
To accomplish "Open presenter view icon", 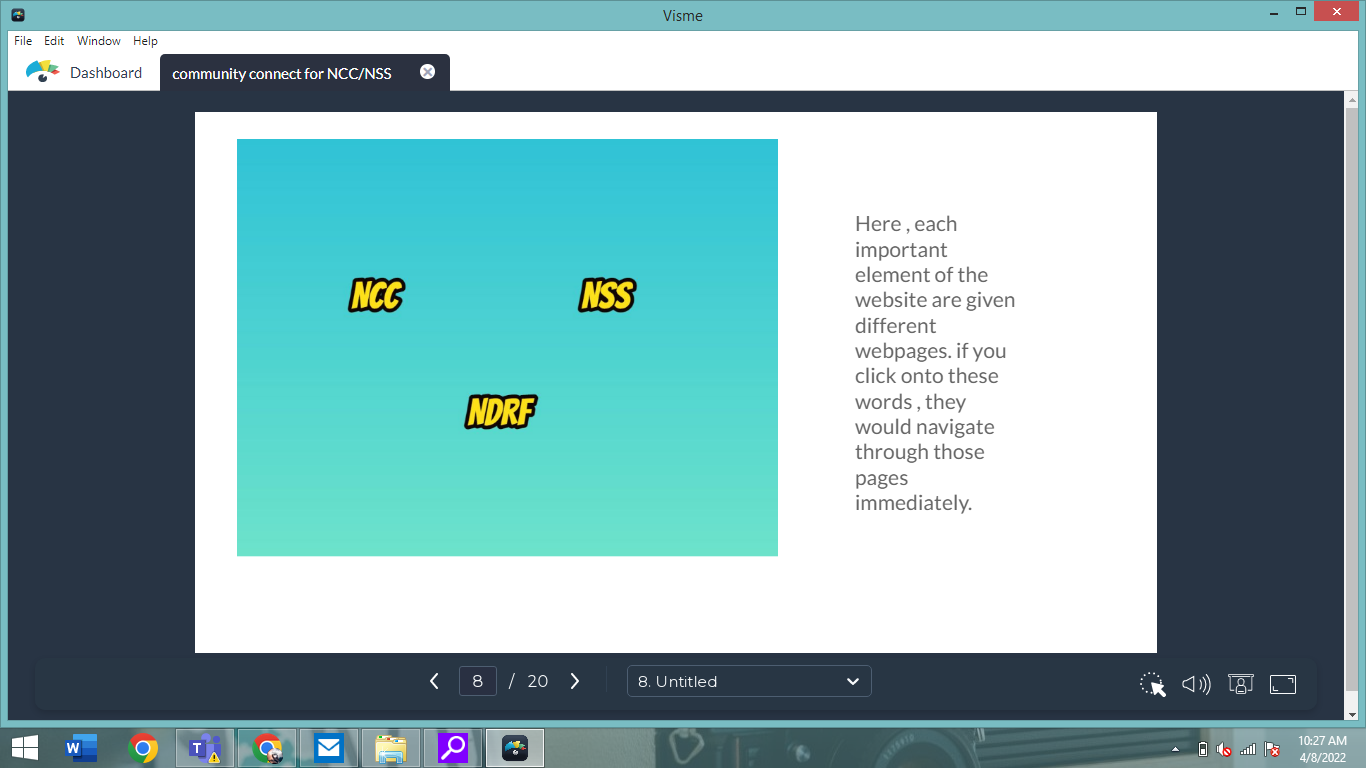I will pos(1240,684).
